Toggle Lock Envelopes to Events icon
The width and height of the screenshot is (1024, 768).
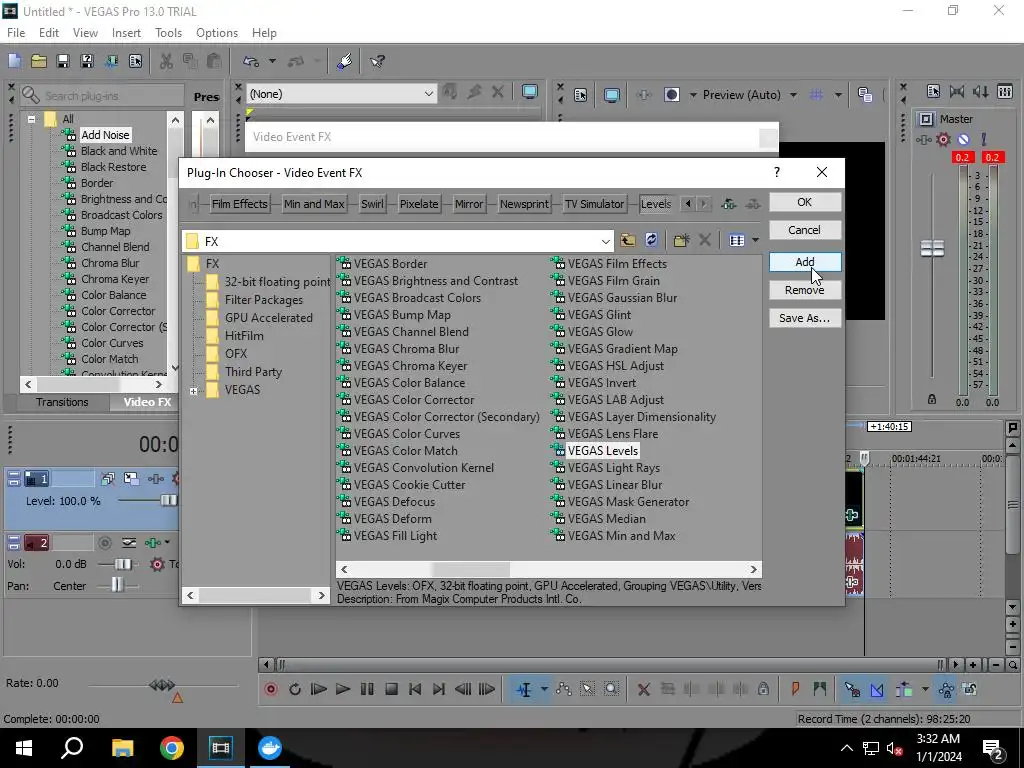coord(946,689)
